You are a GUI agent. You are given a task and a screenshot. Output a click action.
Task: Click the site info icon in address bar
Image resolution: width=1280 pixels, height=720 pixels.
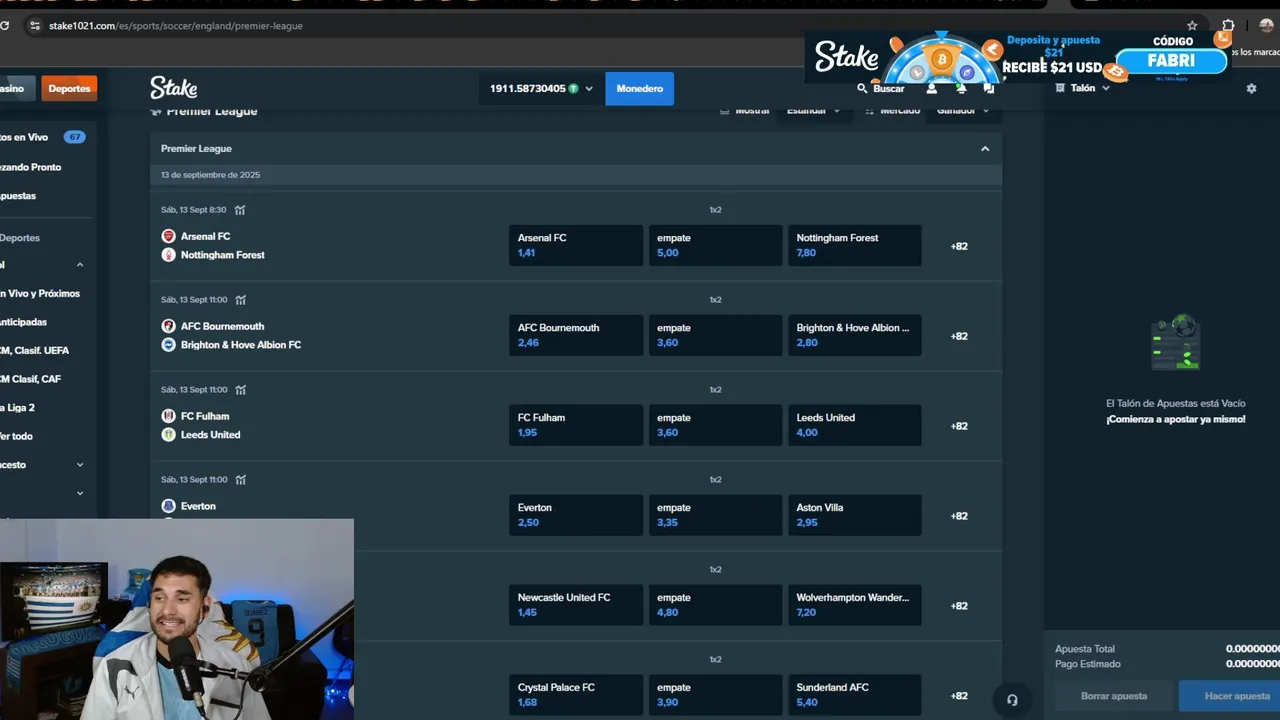[x=35, y=26]
